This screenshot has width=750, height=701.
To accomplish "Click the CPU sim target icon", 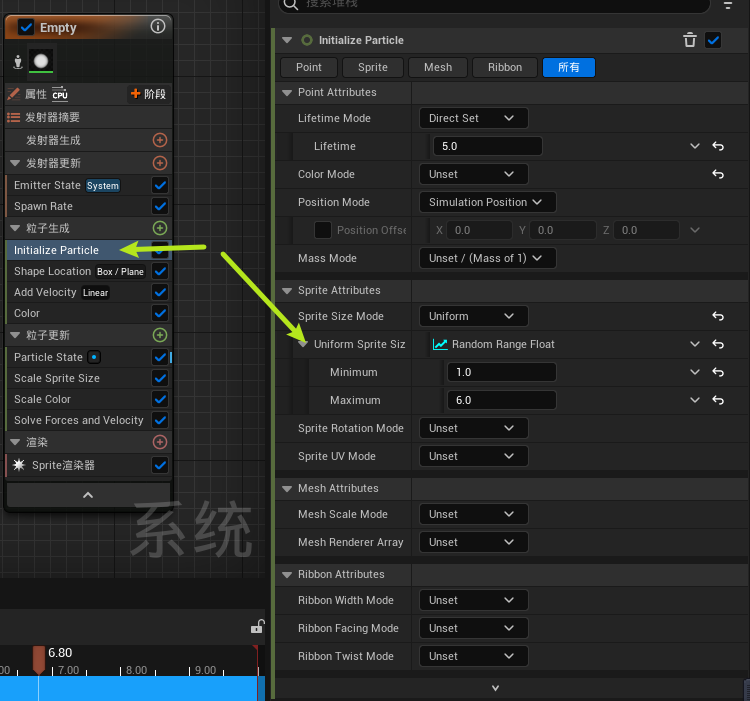I will pos(60,94).
